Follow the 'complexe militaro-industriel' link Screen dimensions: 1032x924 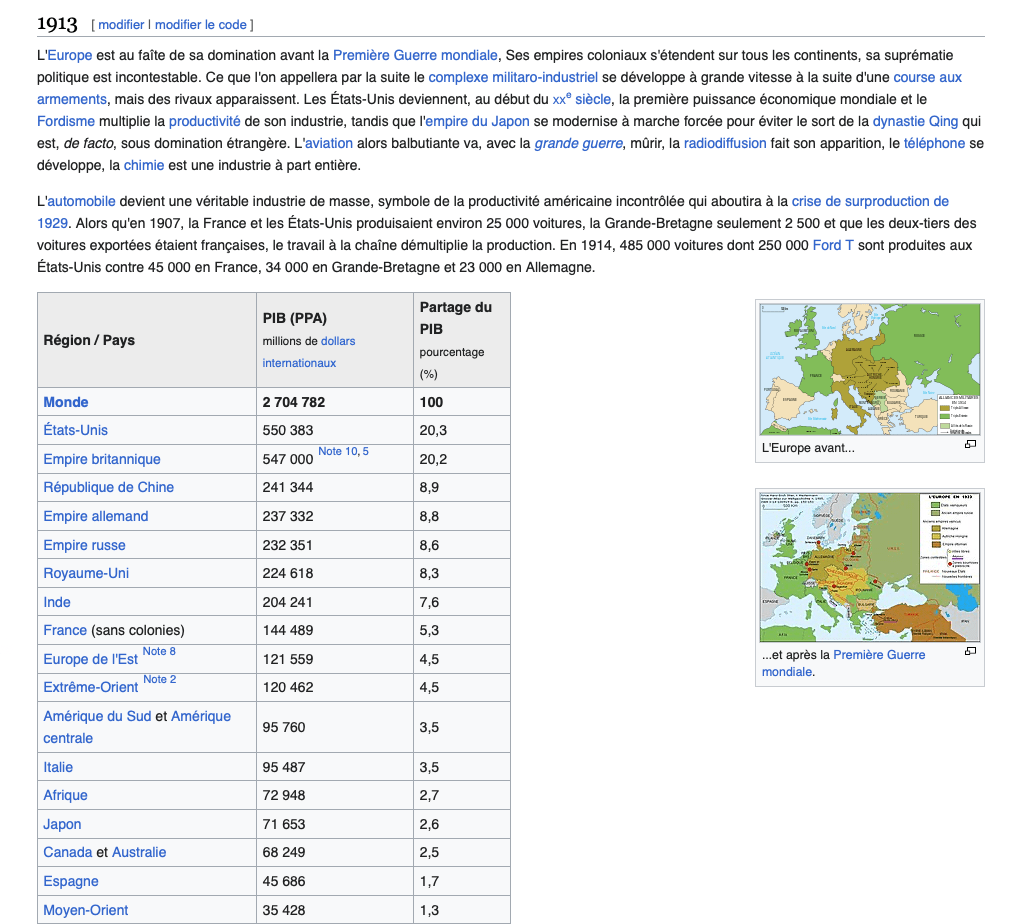(513, 77)
